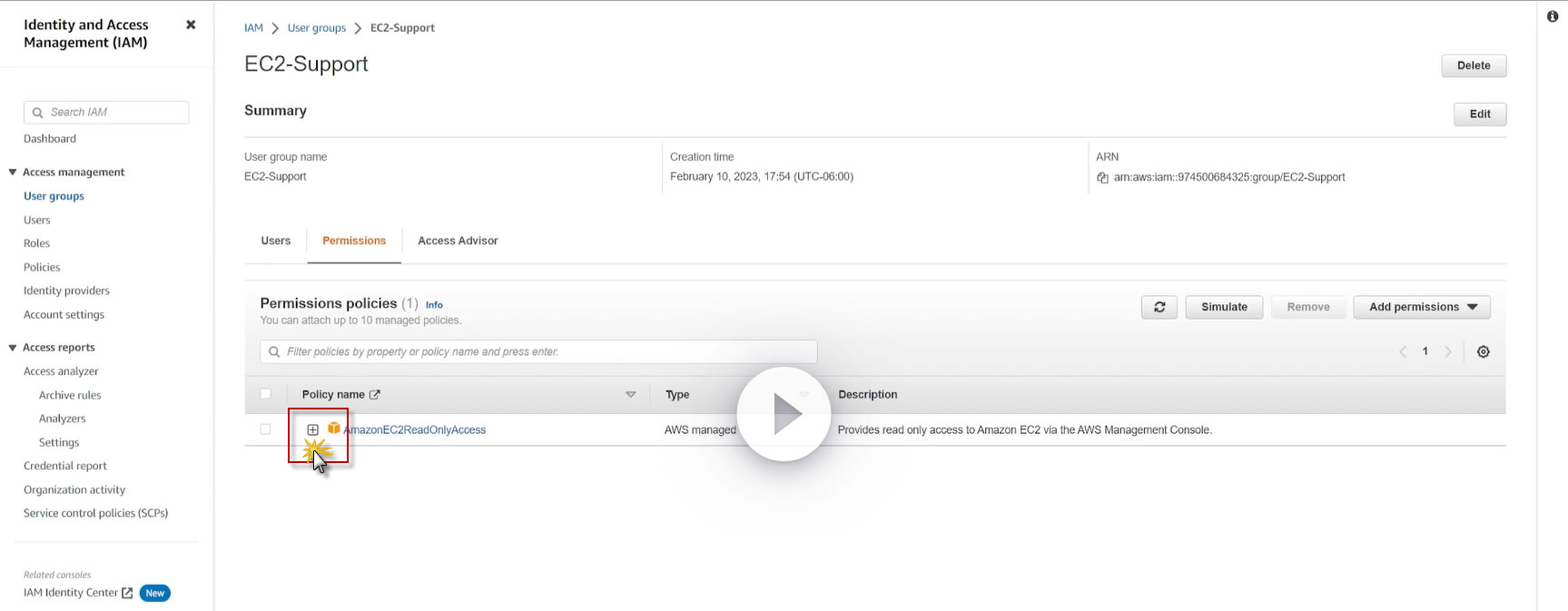Go to the previous page of policies
This screenshot has width=1568, height=611.
pos(1403,352)
